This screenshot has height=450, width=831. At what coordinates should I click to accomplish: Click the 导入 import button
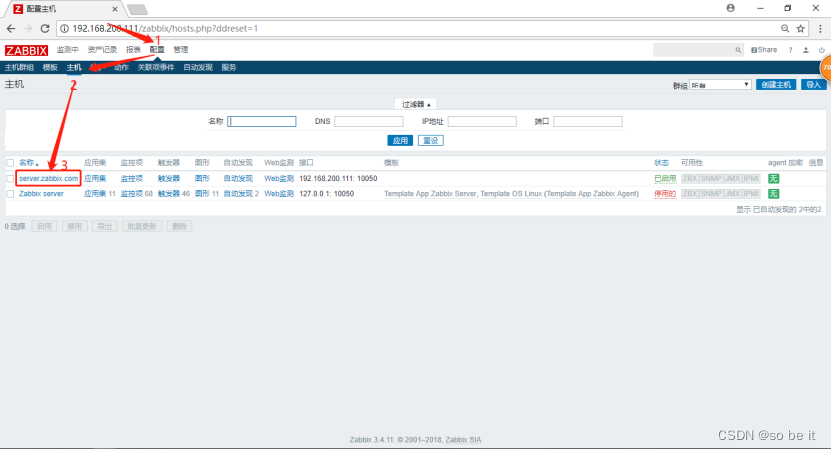coord(813,85)
